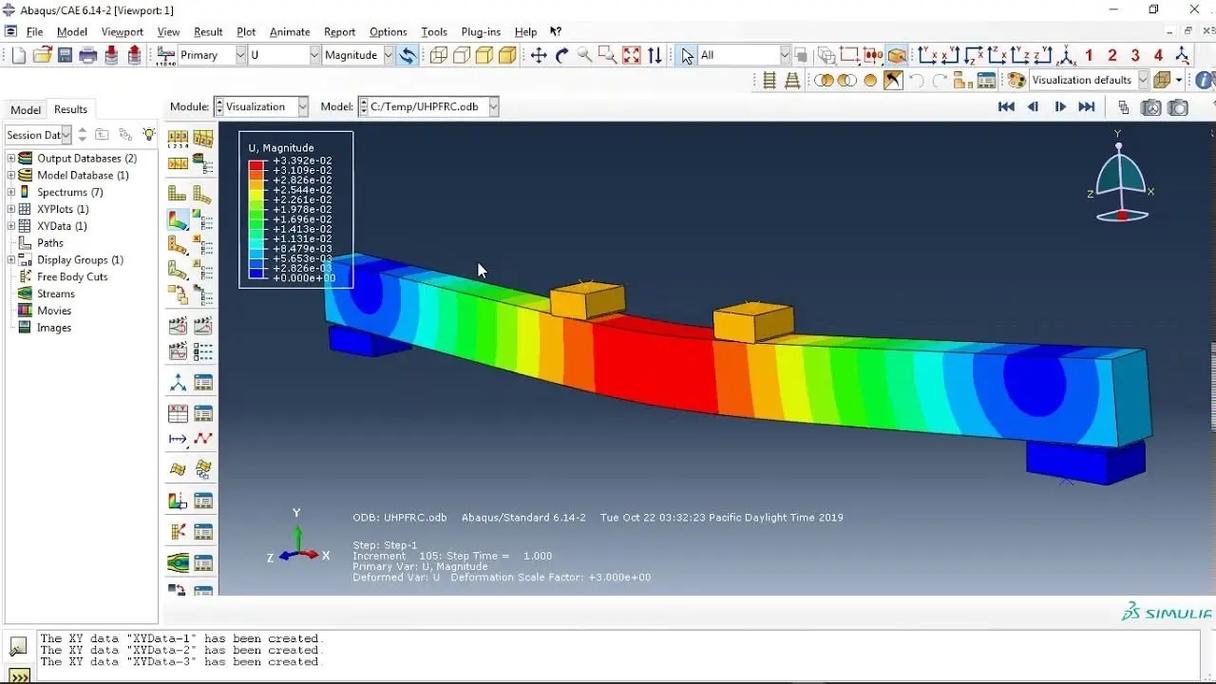Viewport: 1216px width, 684px height.
Task: Select the Rotate View tool
Action: [x=562, y=56]
